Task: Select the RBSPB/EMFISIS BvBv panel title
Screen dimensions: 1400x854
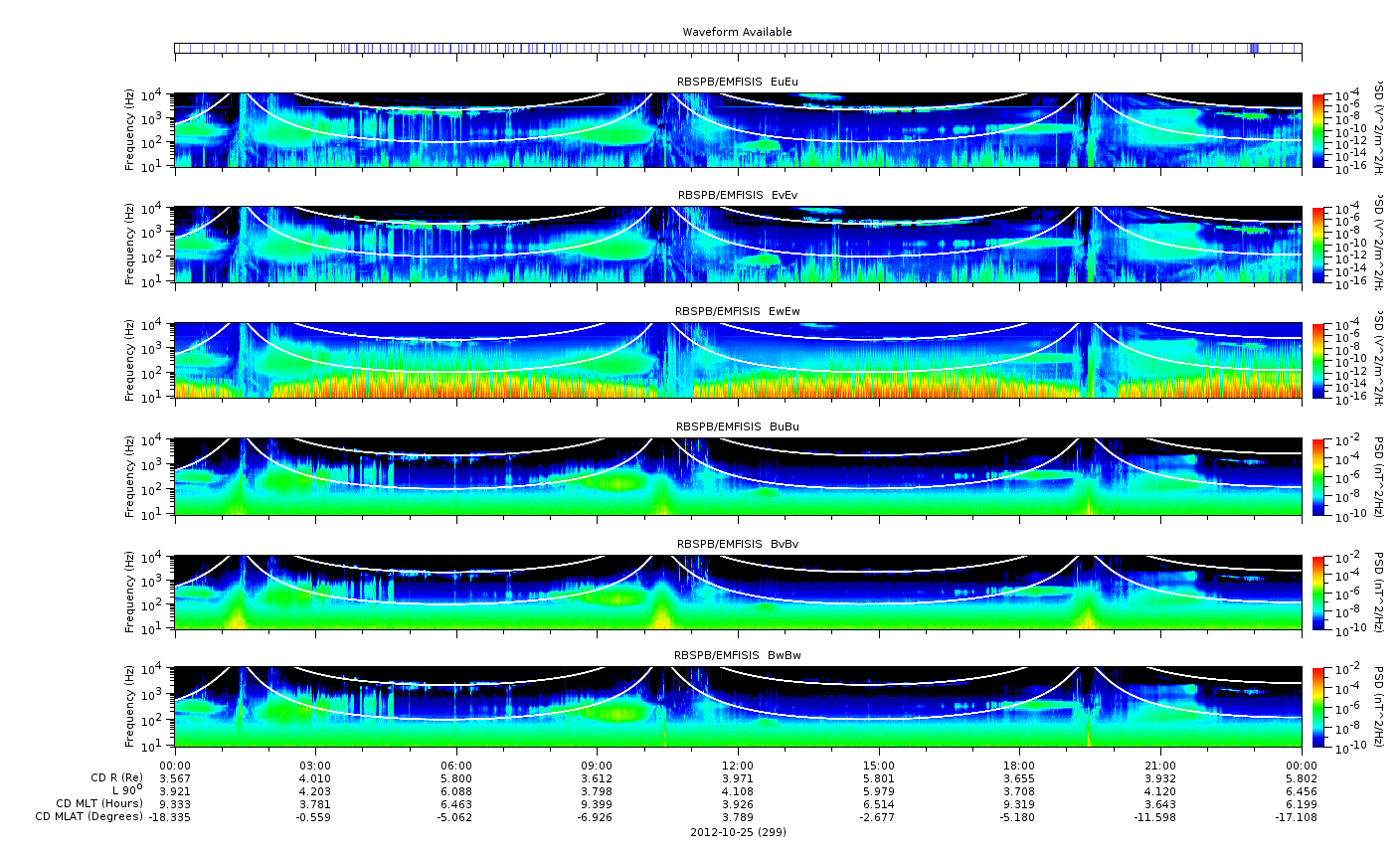Action: [x=737, y=544]
